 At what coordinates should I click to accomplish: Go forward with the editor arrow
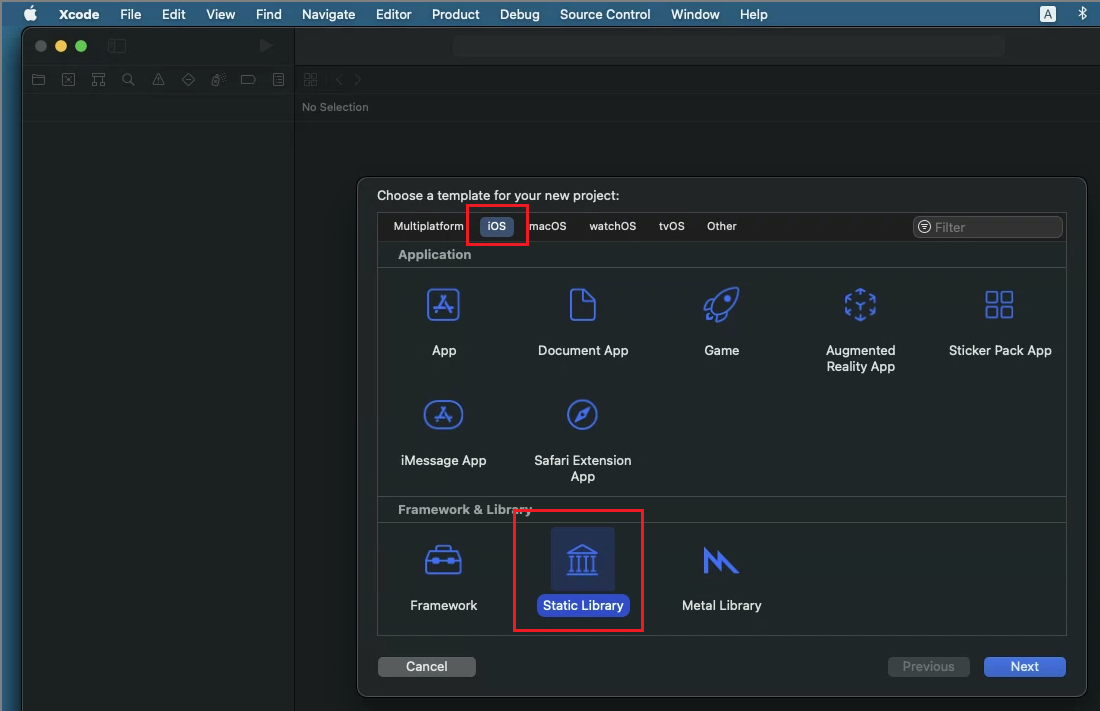coord(358,79)
